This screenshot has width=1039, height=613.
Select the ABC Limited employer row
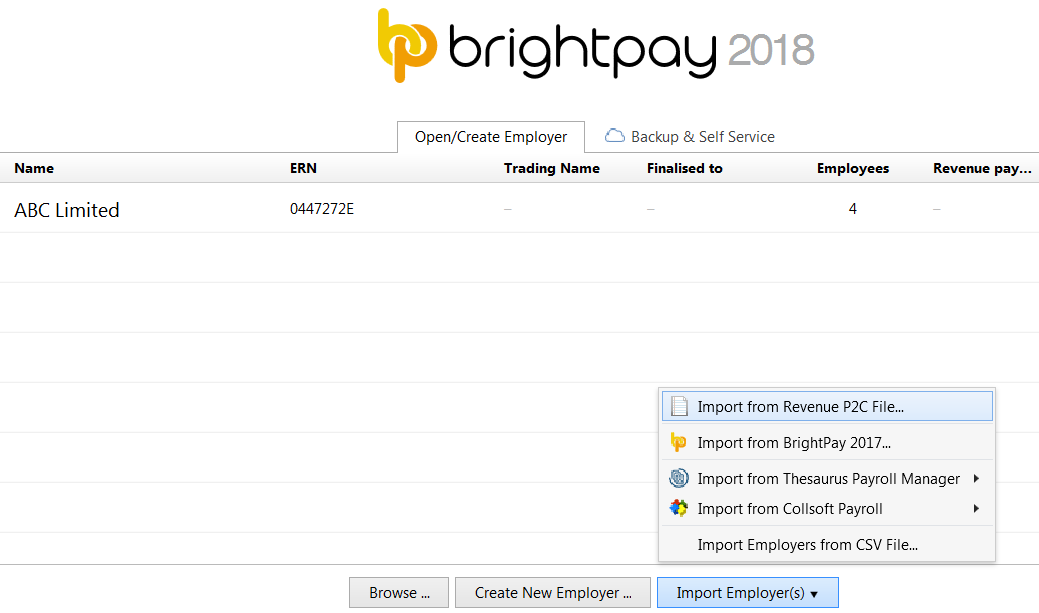click(520, 208)
